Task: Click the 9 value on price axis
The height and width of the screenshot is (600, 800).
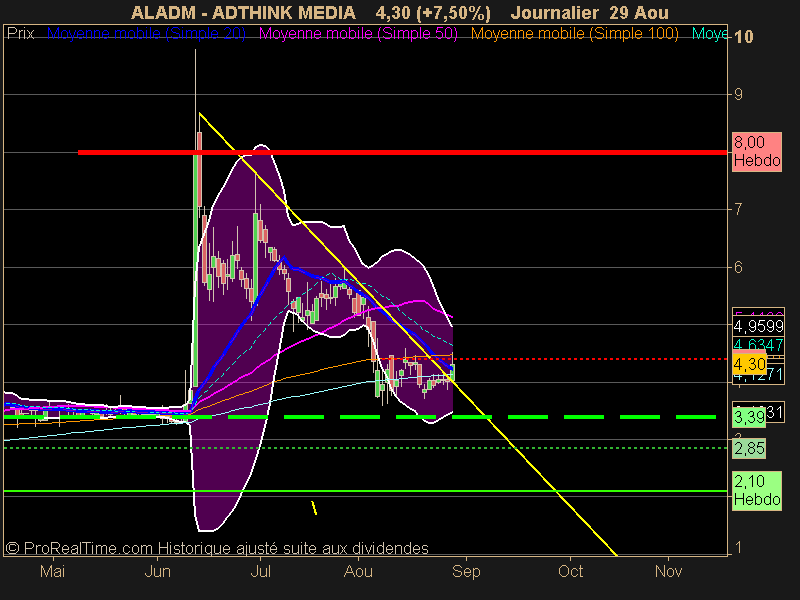Action: 738,94
